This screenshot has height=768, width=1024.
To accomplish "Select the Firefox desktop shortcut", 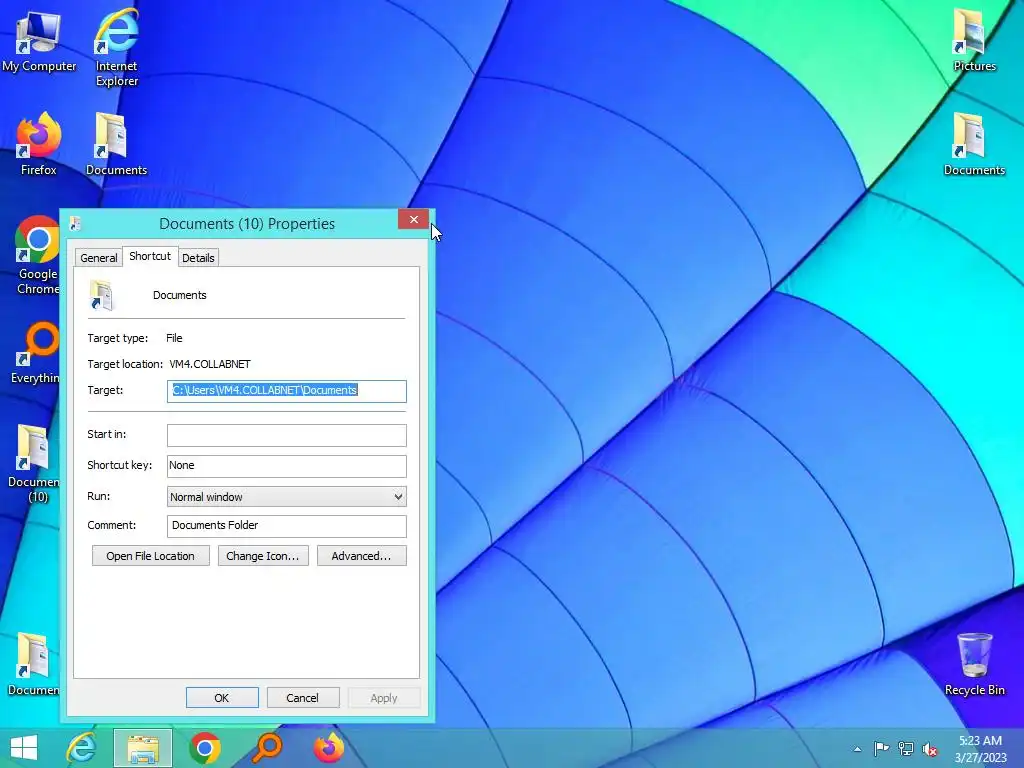I will pyautogui.click(x=39, y=144).
